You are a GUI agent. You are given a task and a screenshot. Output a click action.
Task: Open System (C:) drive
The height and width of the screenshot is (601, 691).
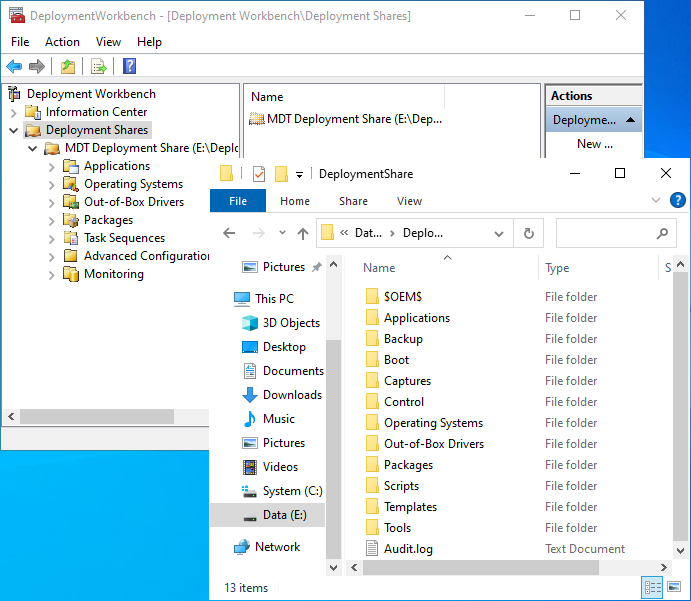click(x=292, y=491)
